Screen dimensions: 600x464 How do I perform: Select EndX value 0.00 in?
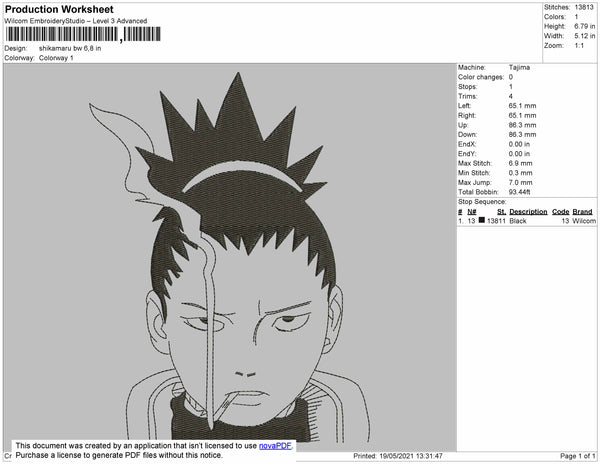click(x=519, y=144)
